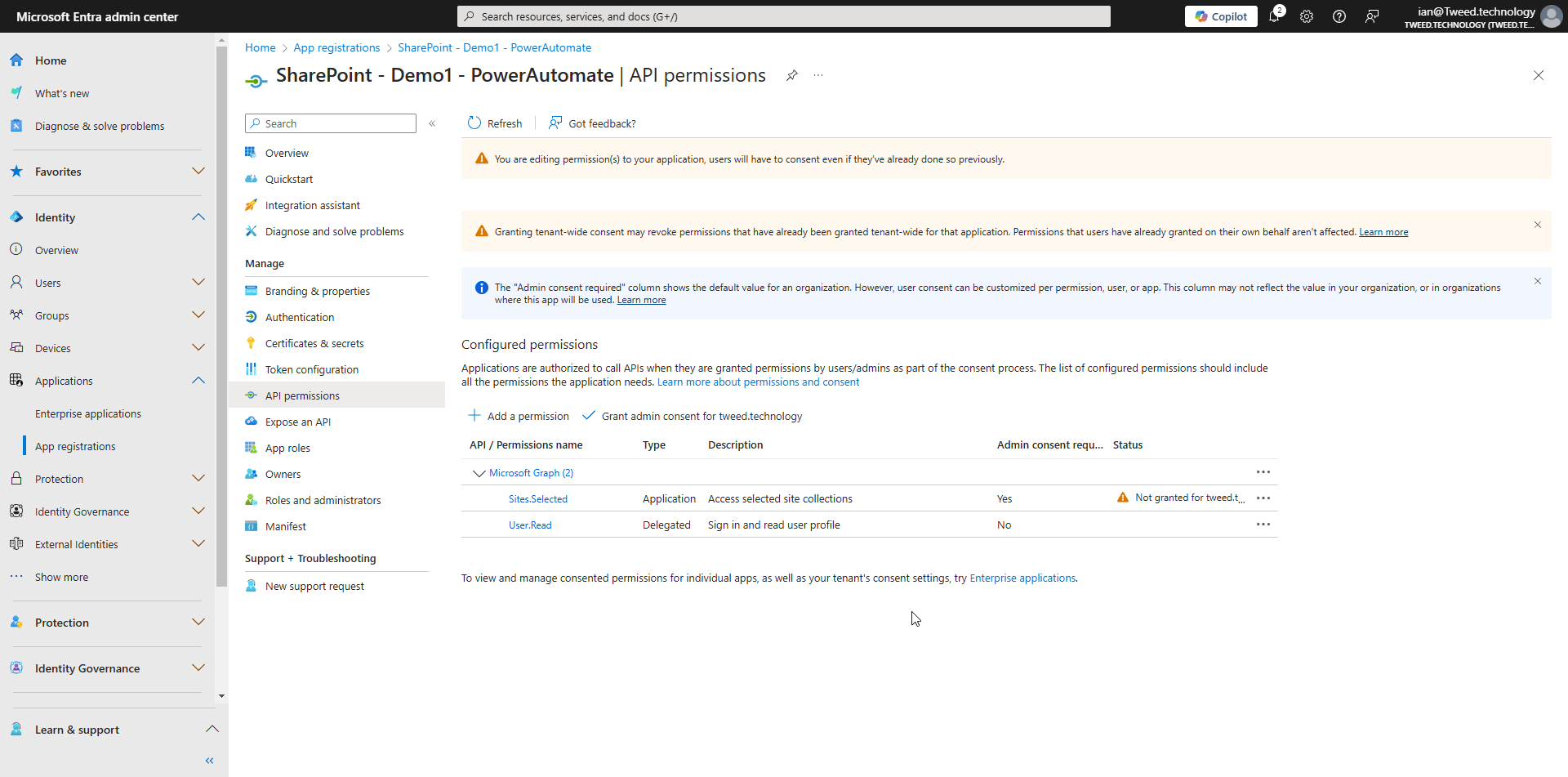Open Certificates & secrets via its key icon
The width and height of the screenshot is (1568, 777).
click(251, 343)
